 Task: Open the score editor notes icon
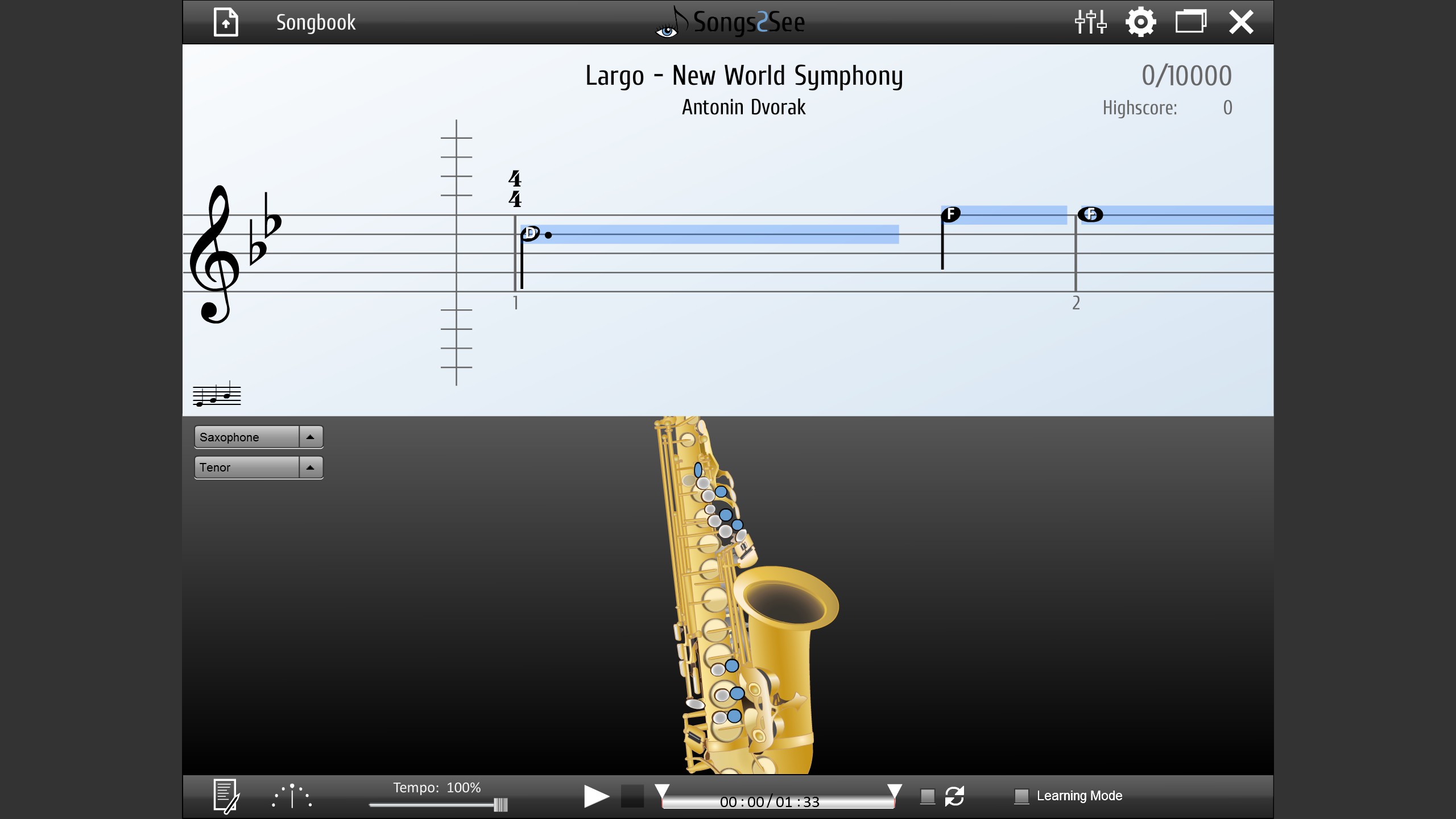226,796
